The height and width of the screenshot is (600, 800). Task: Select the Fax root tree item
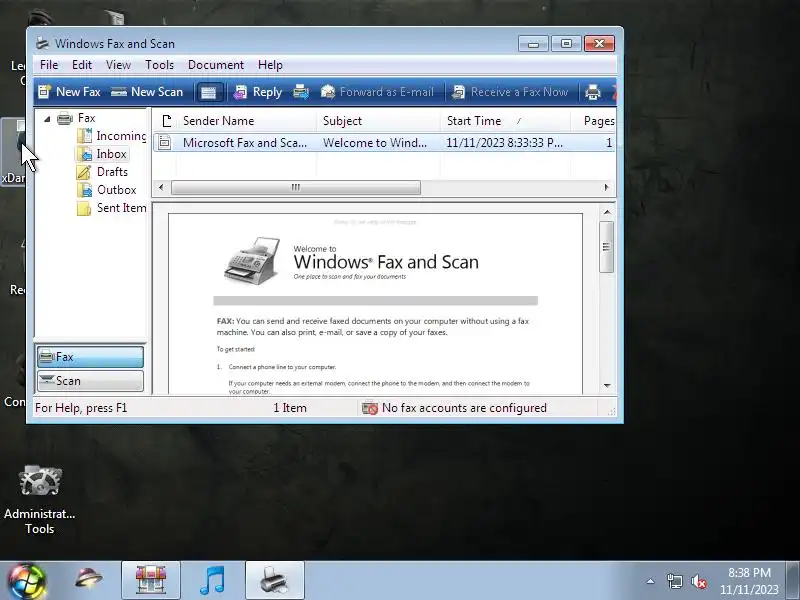click(86, 118)
